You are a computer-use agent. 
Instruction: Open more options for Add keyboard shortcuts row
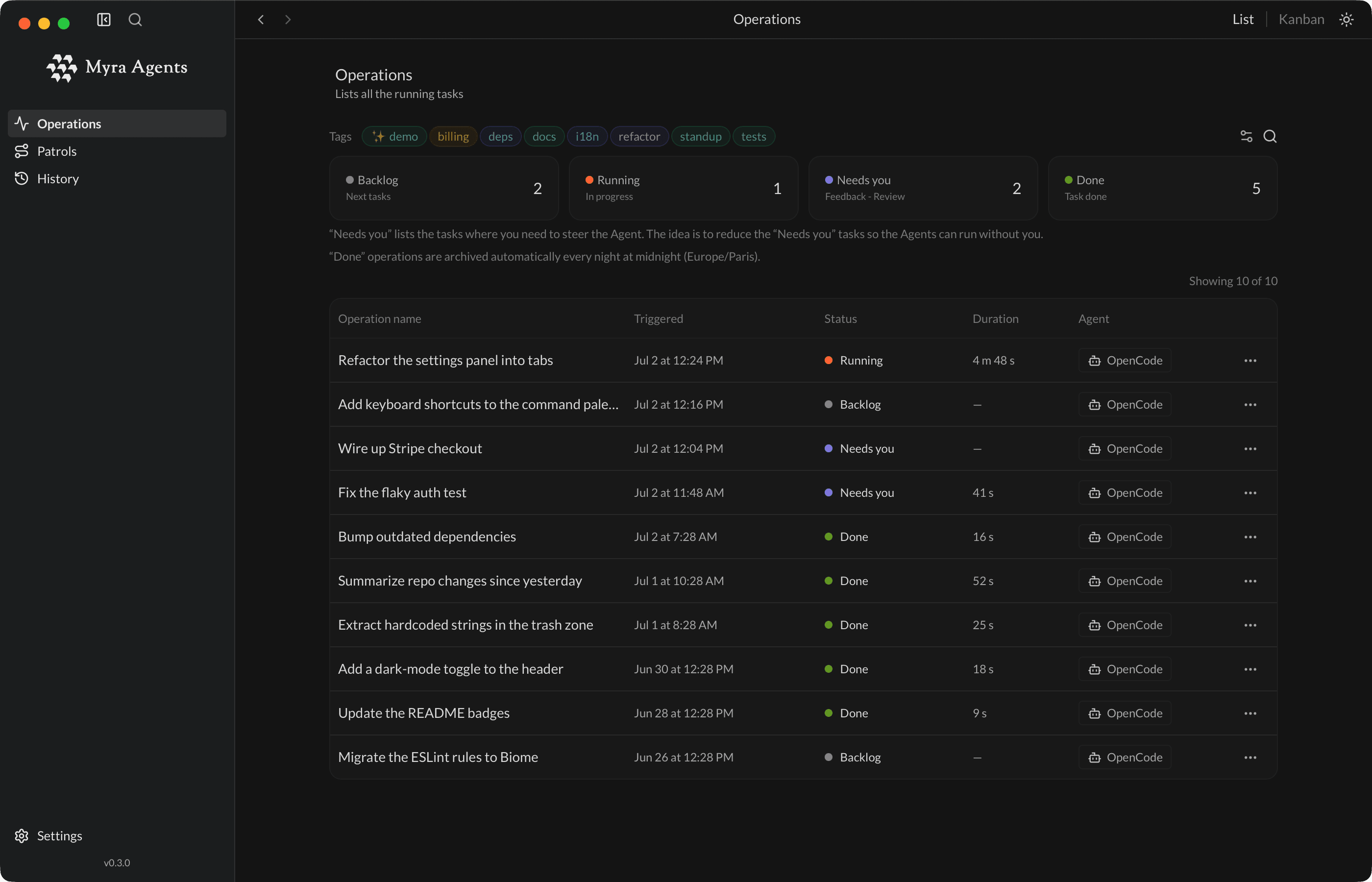tap(1250, 404)
